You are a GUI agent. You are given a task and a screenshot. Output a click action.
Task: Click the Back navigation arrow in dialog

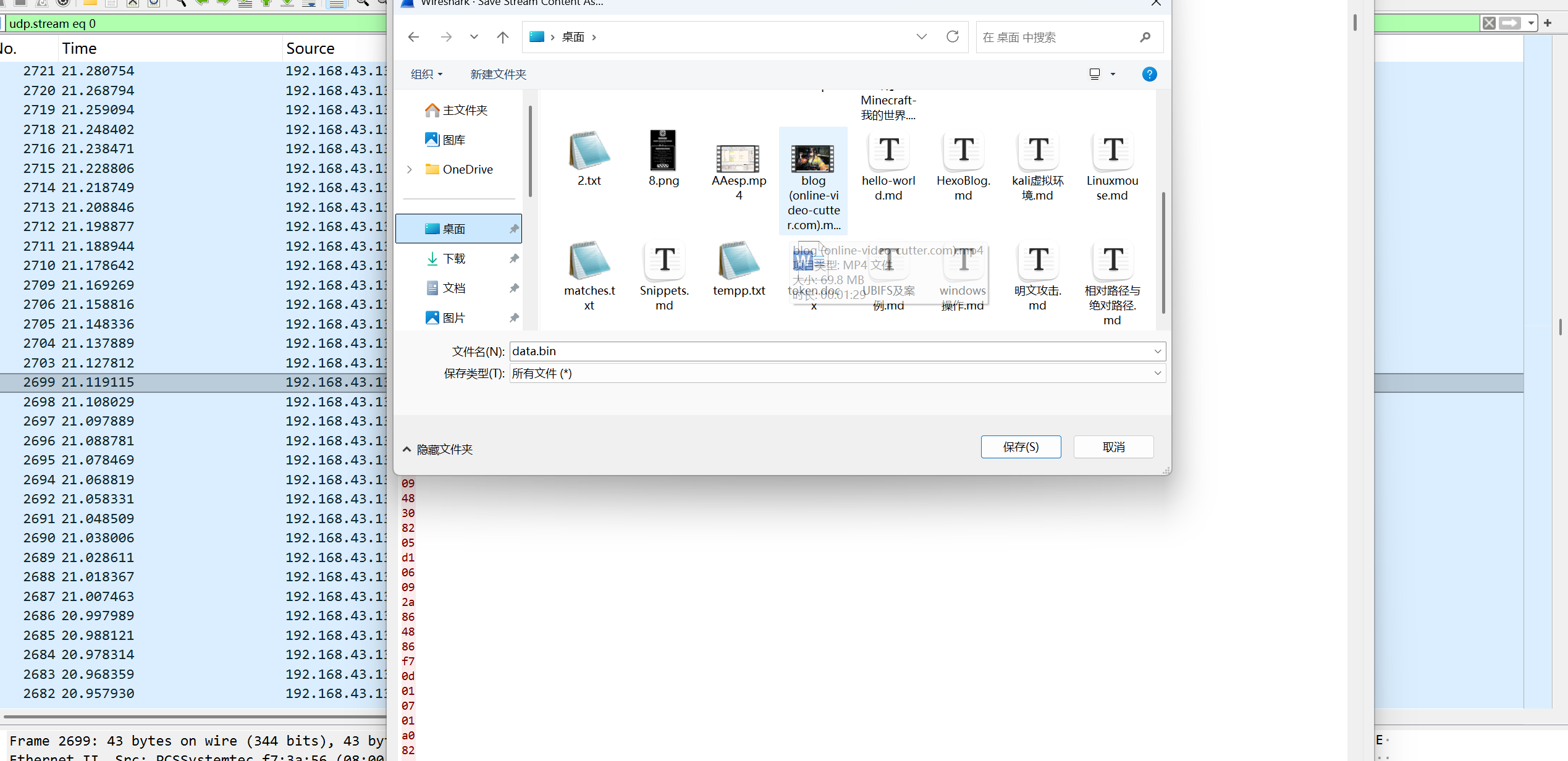click(413, 37)
